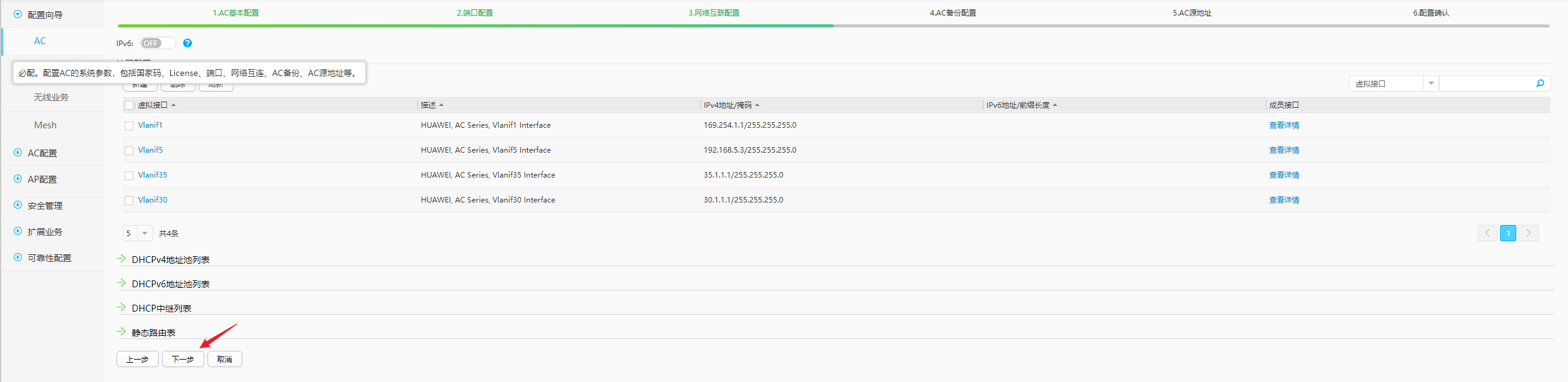
Task: Click the search text input field
Action: click(x=1485, y=84)
